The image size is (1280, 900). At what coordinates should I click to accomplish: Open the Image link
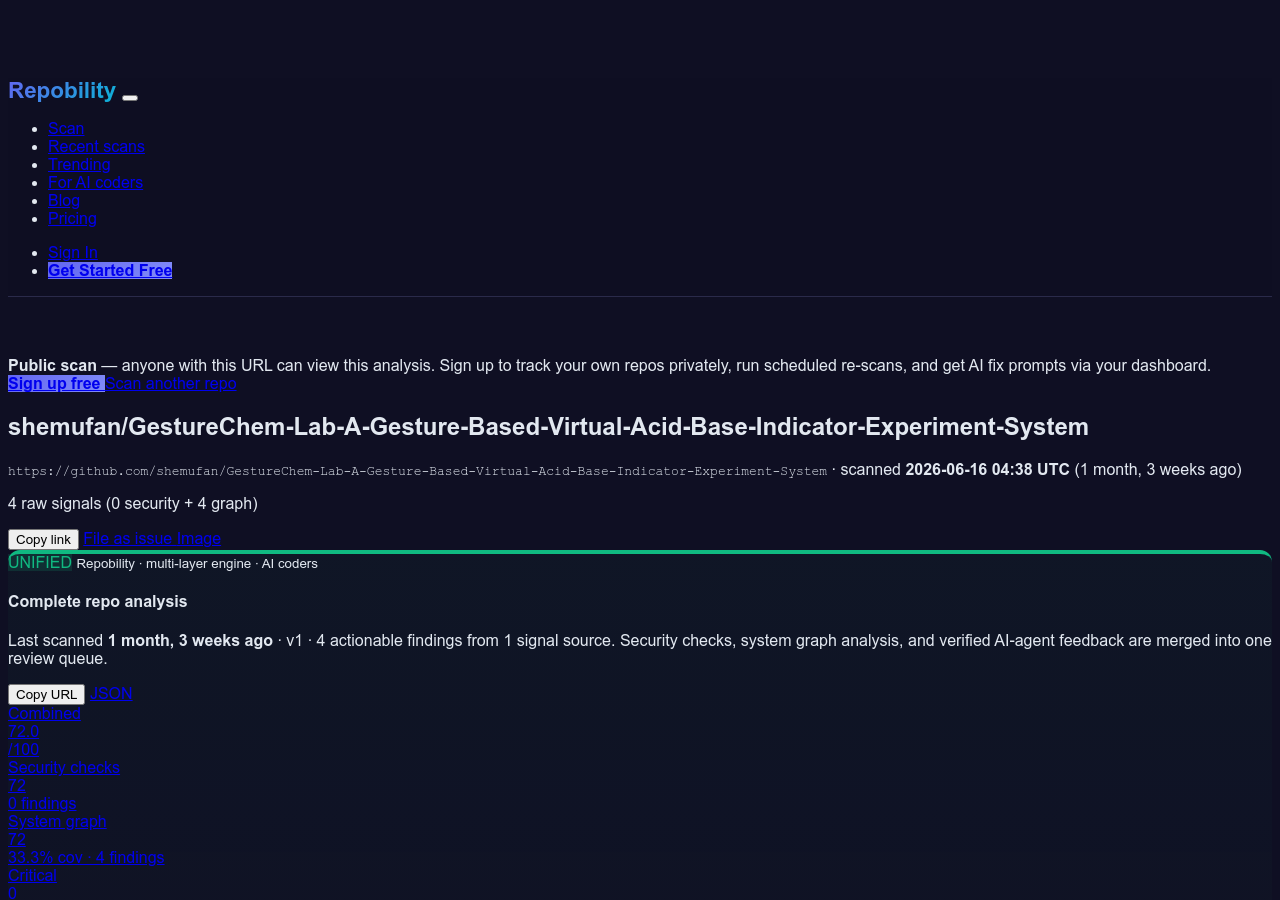pyautogui.click(x=198, y=538)
